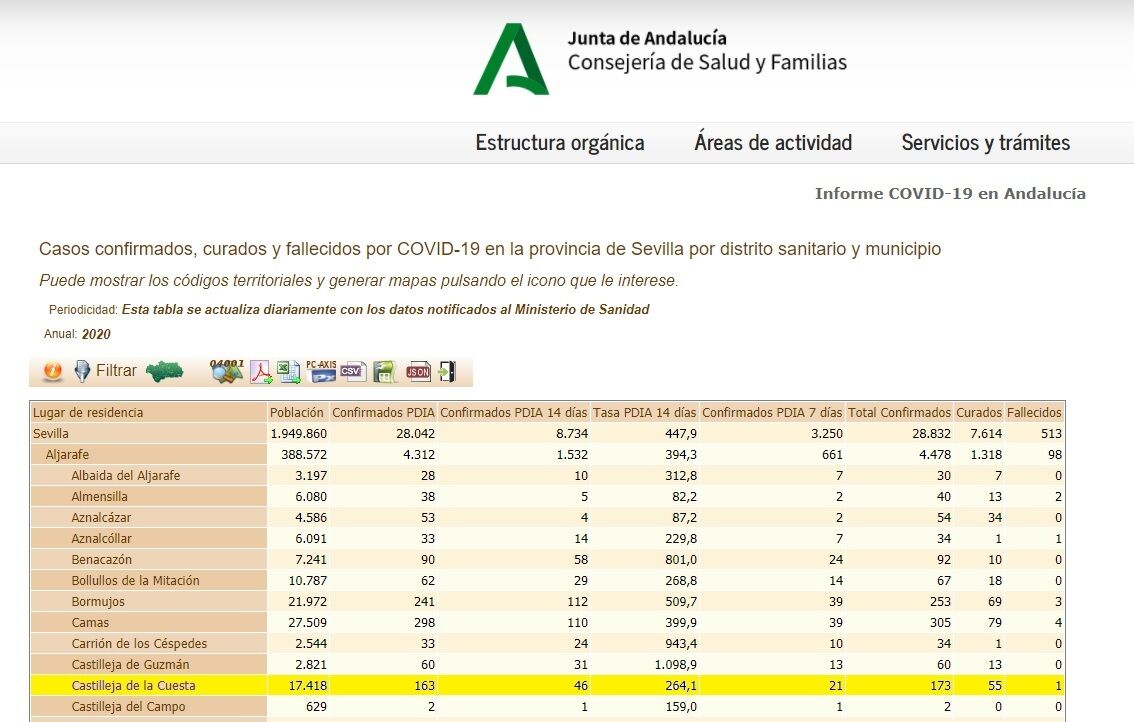Select the Castilleja de la Cuesta row
This screenshot has width=1134, height=722.
click(x=133, y=686)
